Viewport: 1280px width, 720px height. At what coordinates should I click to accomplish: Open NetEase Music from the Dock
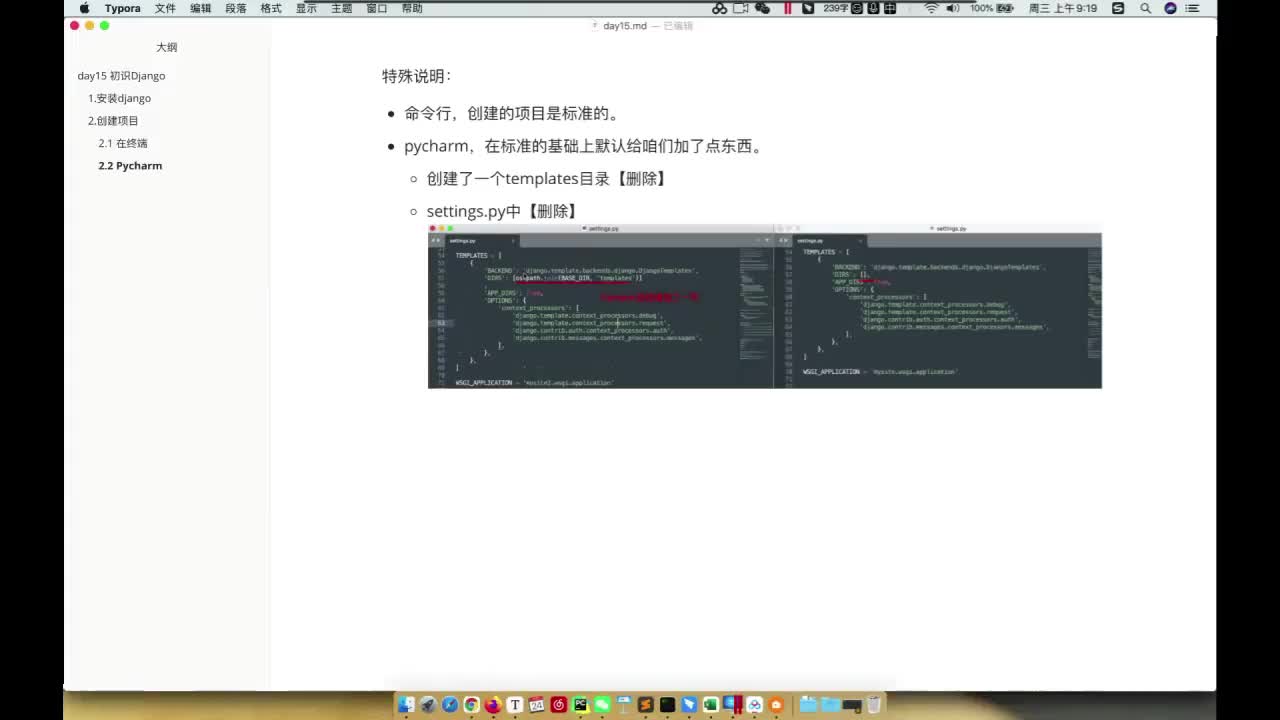click(x=558, y=705)
